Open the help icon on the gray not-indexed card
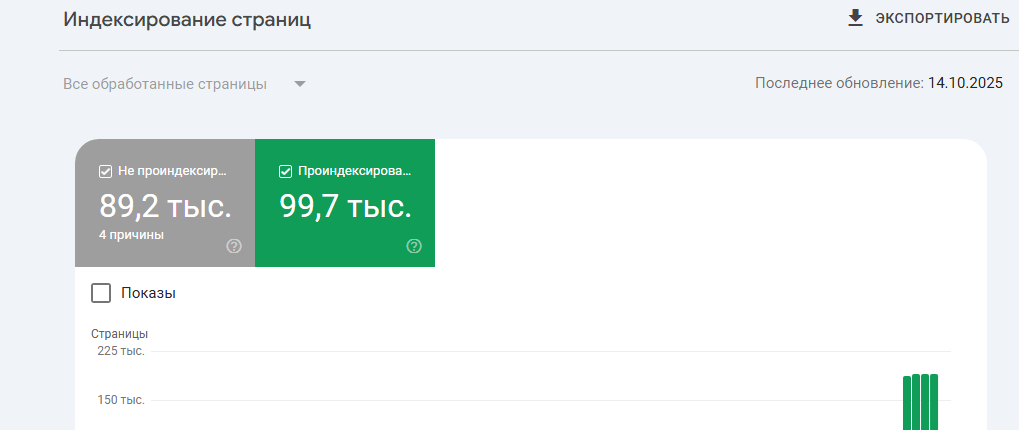This screenshot has width=1019, height=430. click(234, 246)
